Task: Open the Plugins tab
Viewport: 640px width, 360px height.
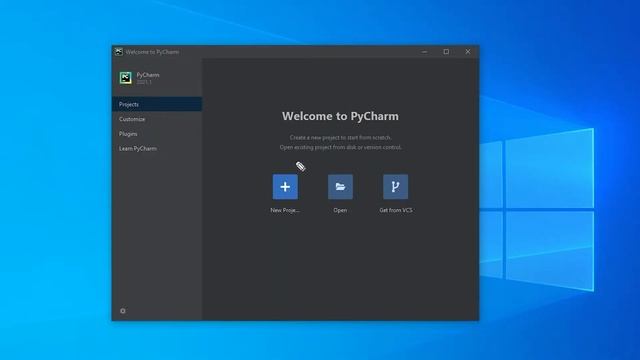Action: [x=157, y=133]
